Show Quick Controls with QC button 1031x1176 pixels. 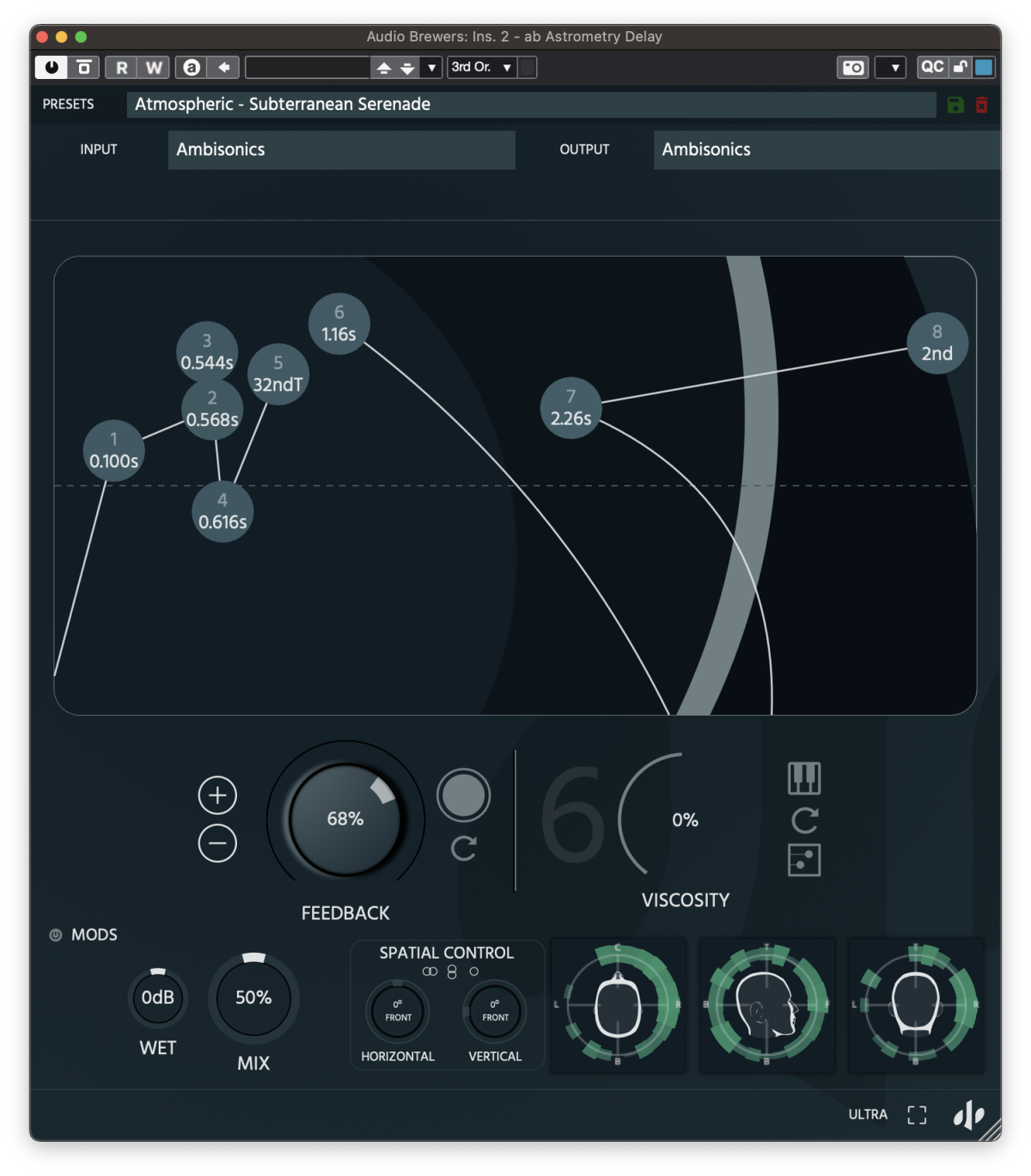point(932,67)
